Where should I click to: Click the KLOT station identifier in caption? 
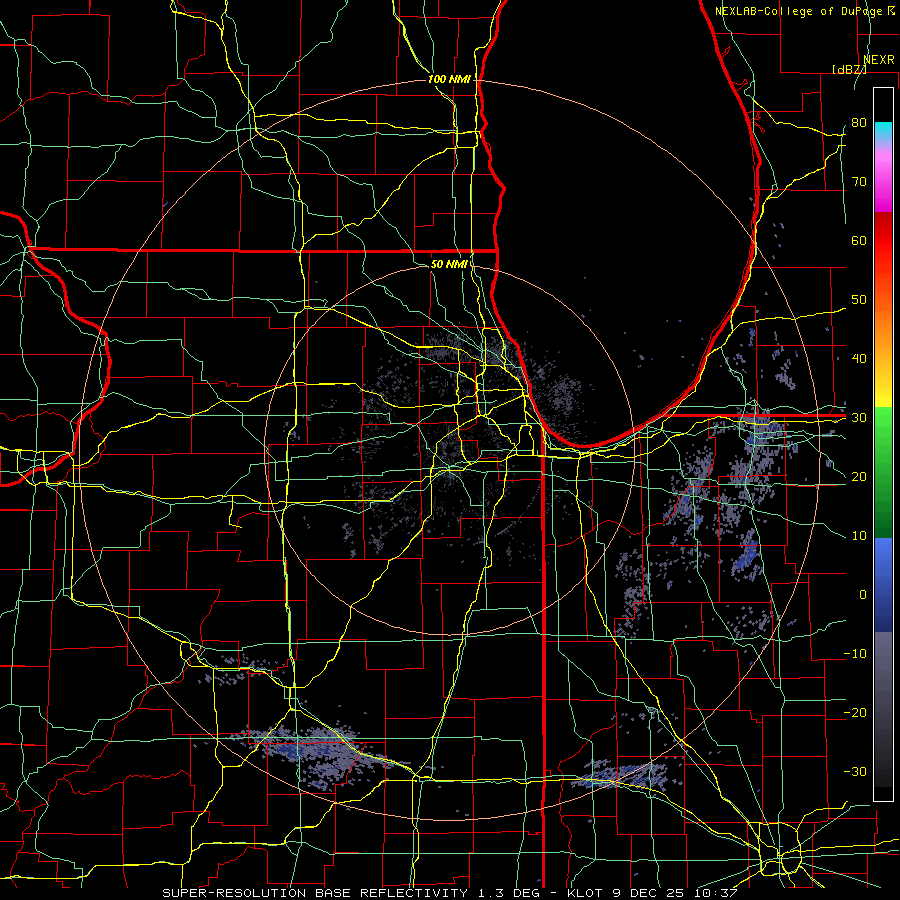click(x=585, y=893)
